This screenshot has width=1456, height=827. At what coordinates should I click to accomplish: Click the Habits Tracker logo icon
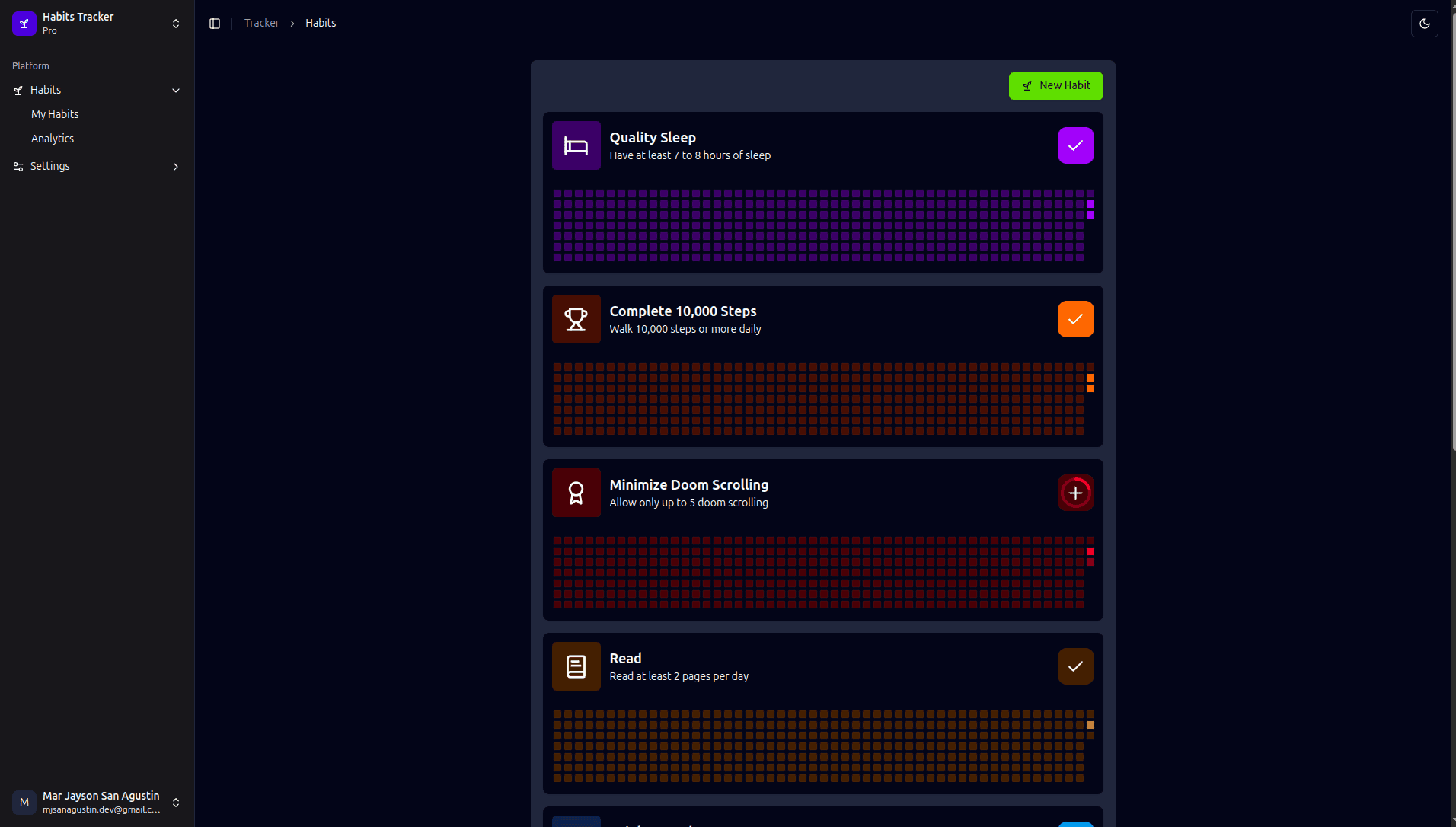pyautogui.click(x=24, y=24)
